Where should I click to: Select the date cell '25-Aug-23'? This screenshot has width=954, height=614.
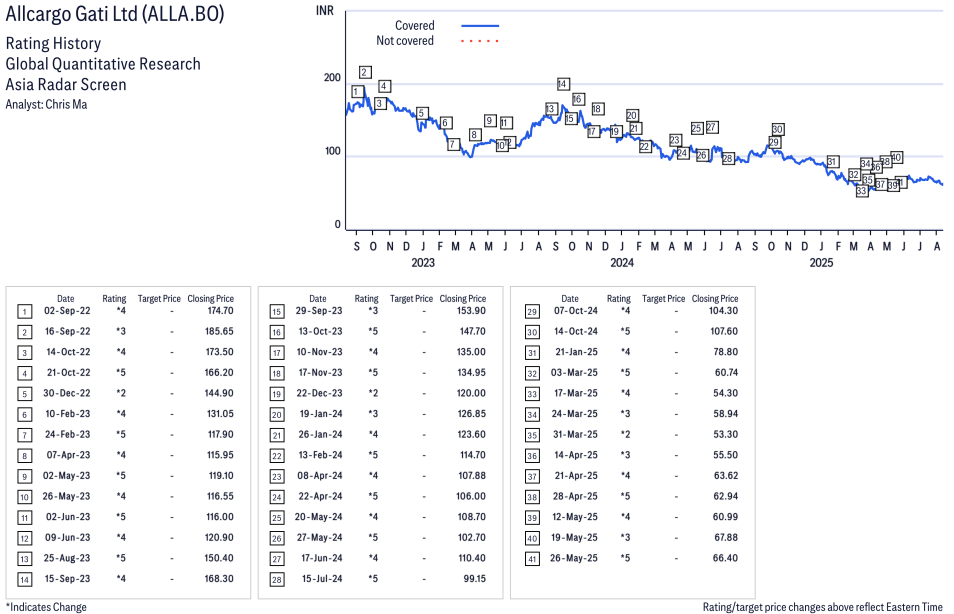coord(67,558)
